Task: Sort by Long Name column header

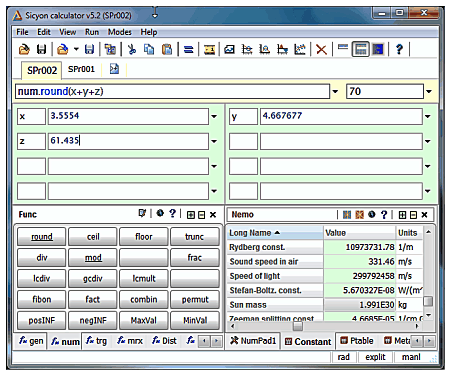Action: click(x=275, y=233)
